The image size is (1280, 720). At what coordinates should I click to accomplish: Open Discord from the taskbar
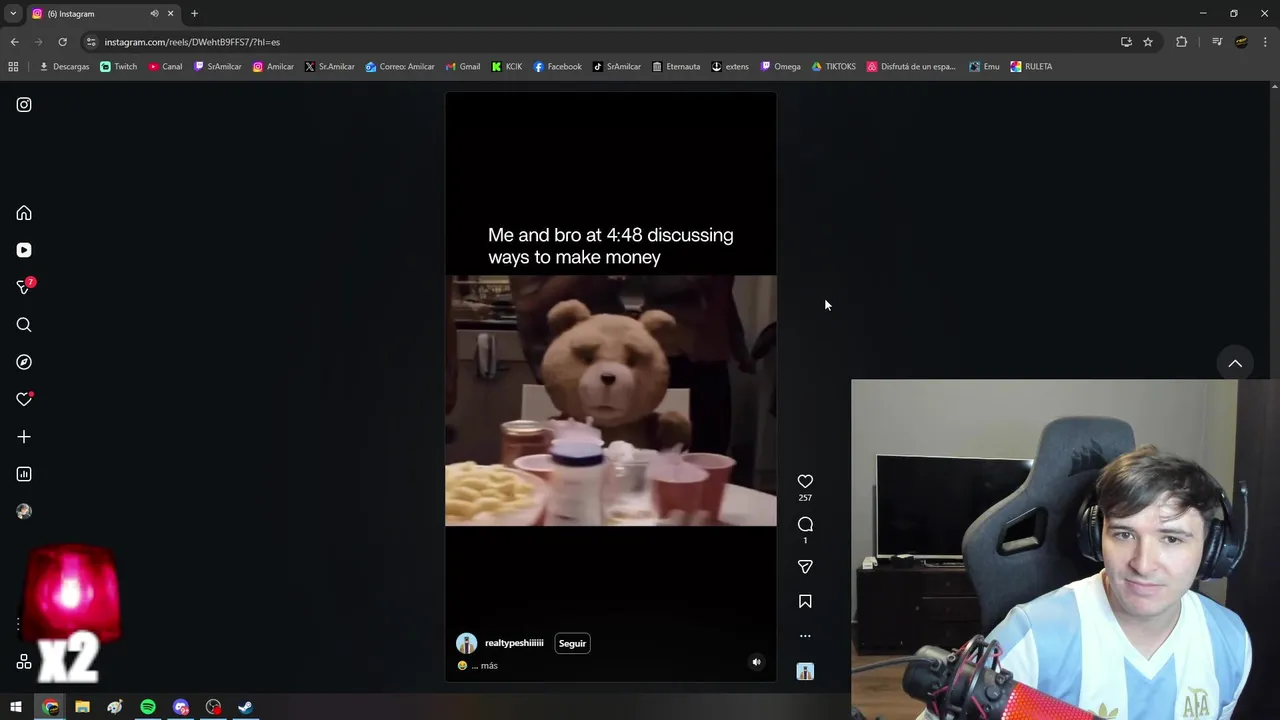click(181, 707)
